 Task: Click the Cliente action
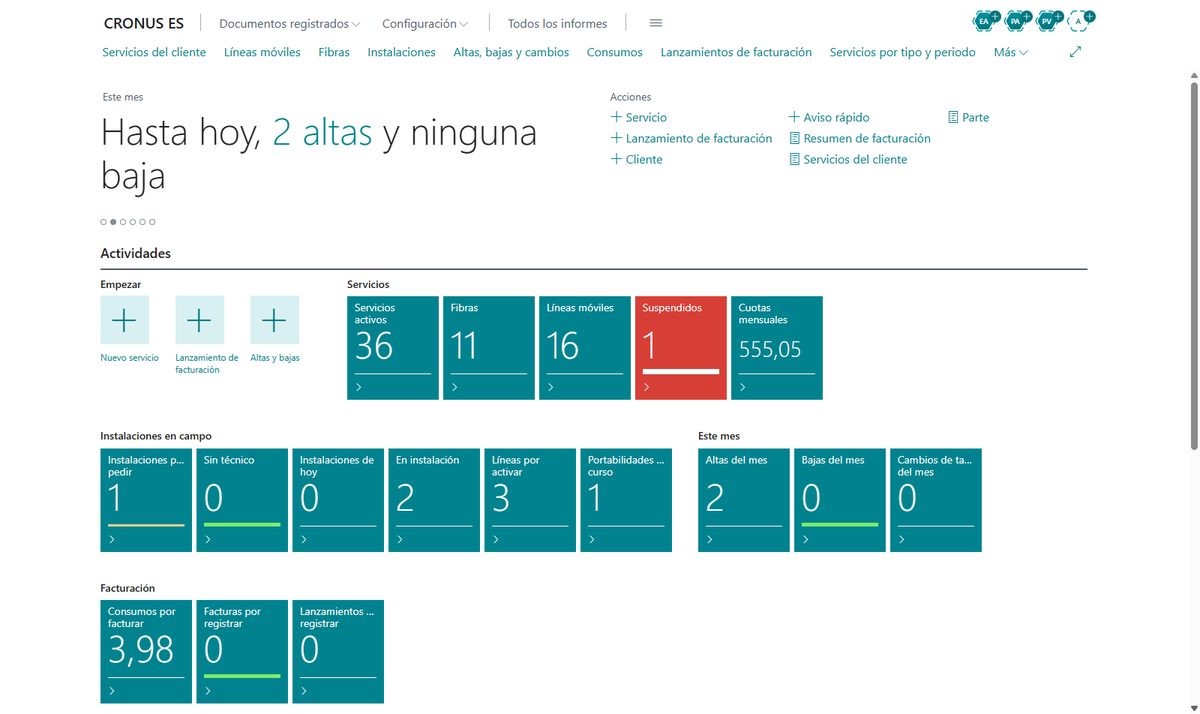(637, 159)
